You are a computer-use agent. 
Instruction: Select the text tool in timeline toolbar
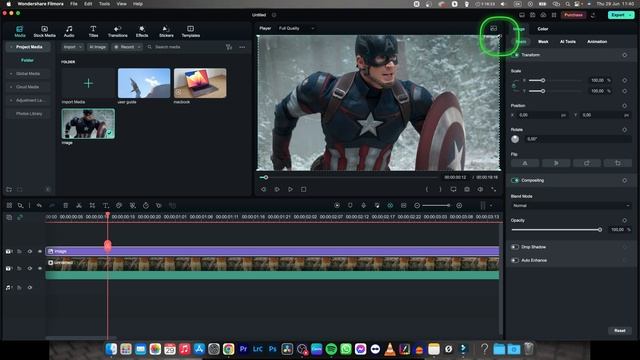(106, 205)
